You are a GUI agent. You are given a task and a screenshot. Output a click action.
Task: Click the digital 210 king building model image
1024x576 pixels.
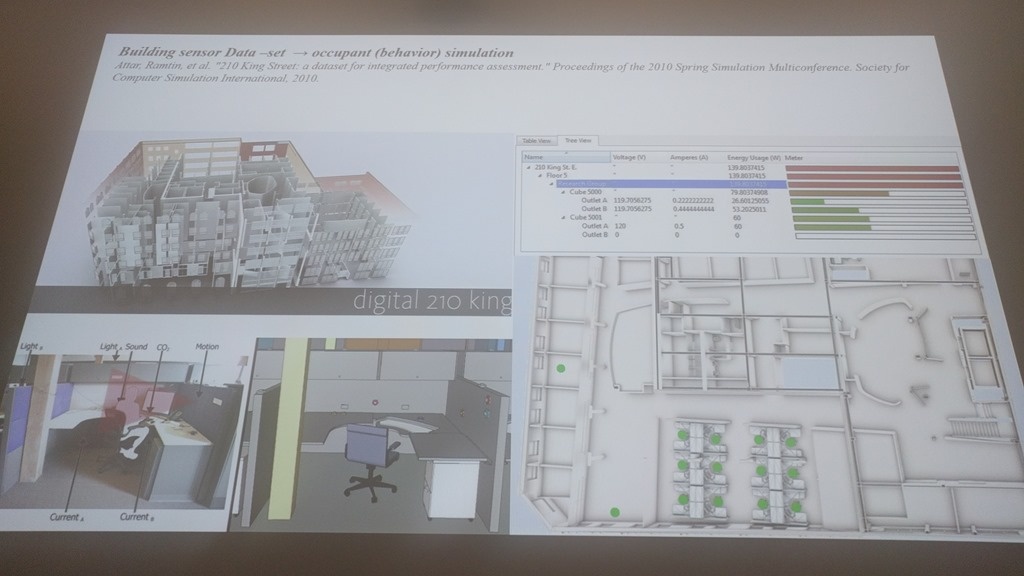[x=250, y=215]
